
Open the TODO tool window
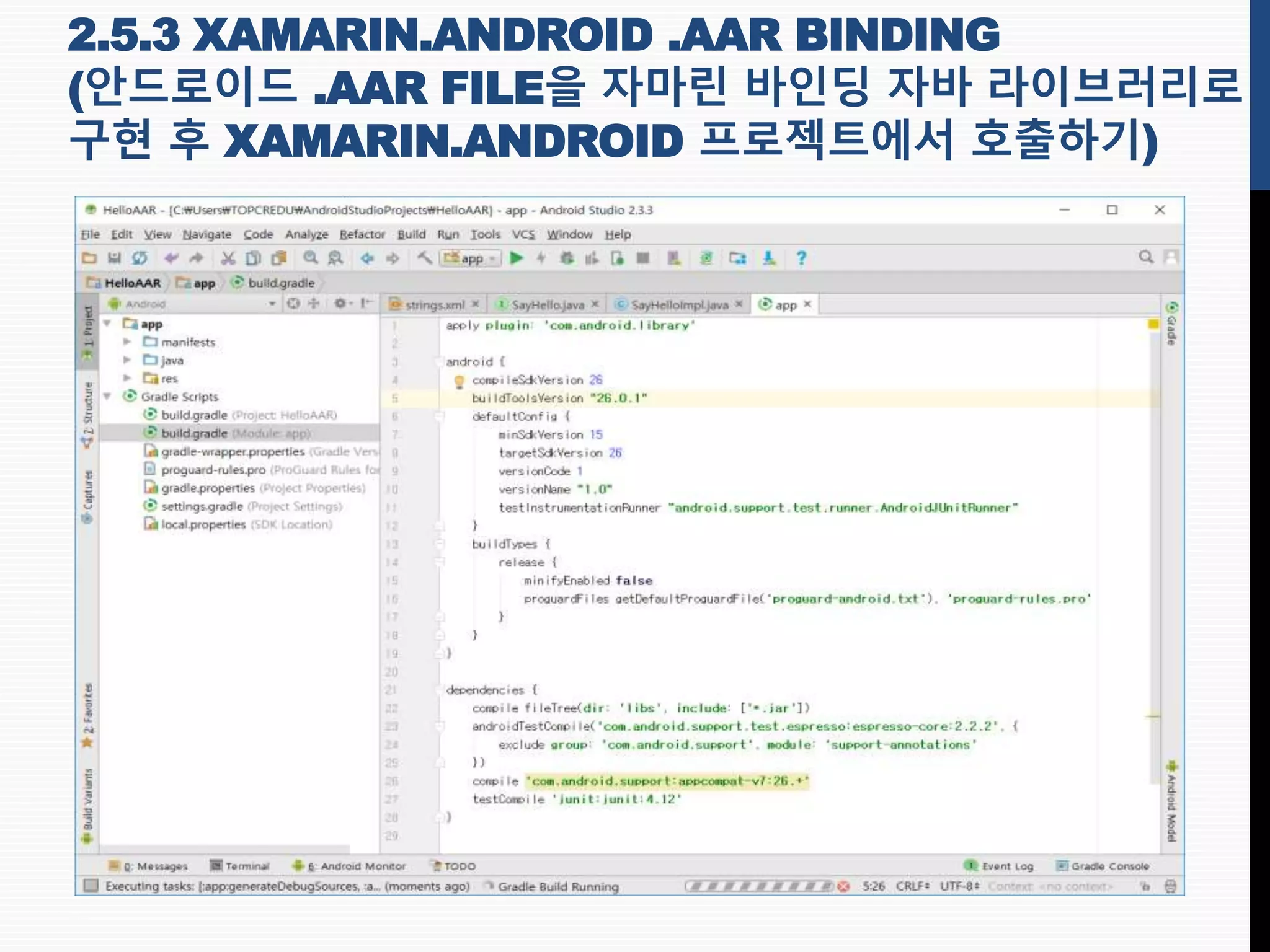coord(453,866)
